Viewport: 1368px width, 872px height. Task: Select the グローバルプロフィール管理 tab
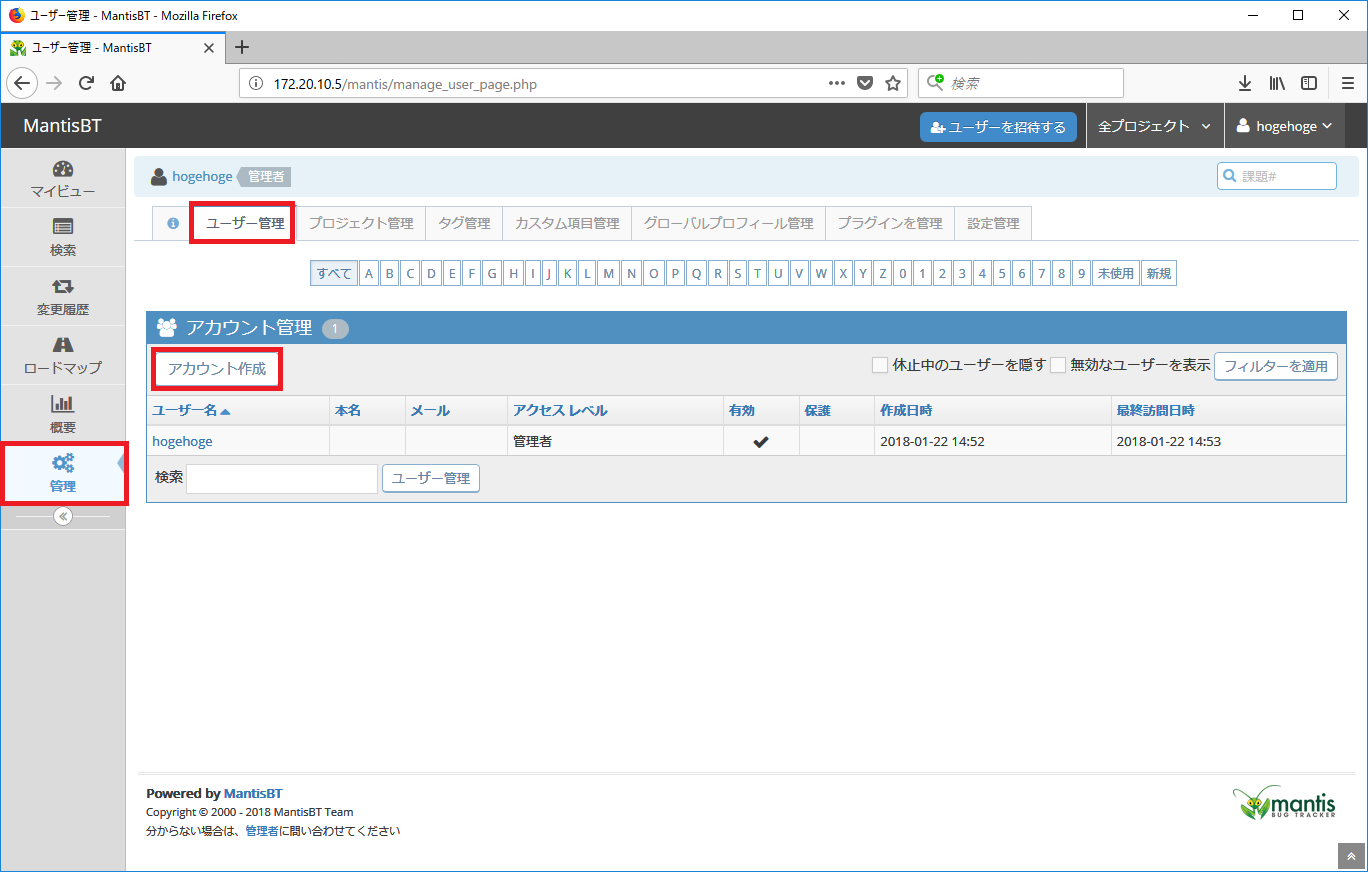(728, 223)
